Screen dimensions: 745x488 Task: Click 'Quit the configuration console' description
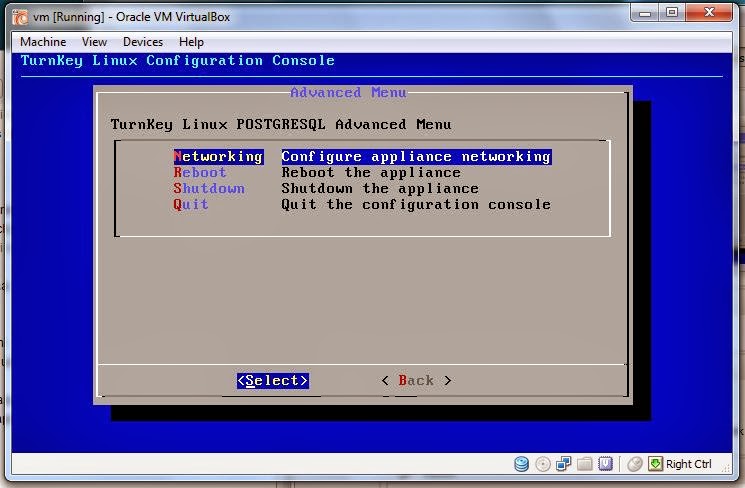pyautogui.click(x=416, y=204)
